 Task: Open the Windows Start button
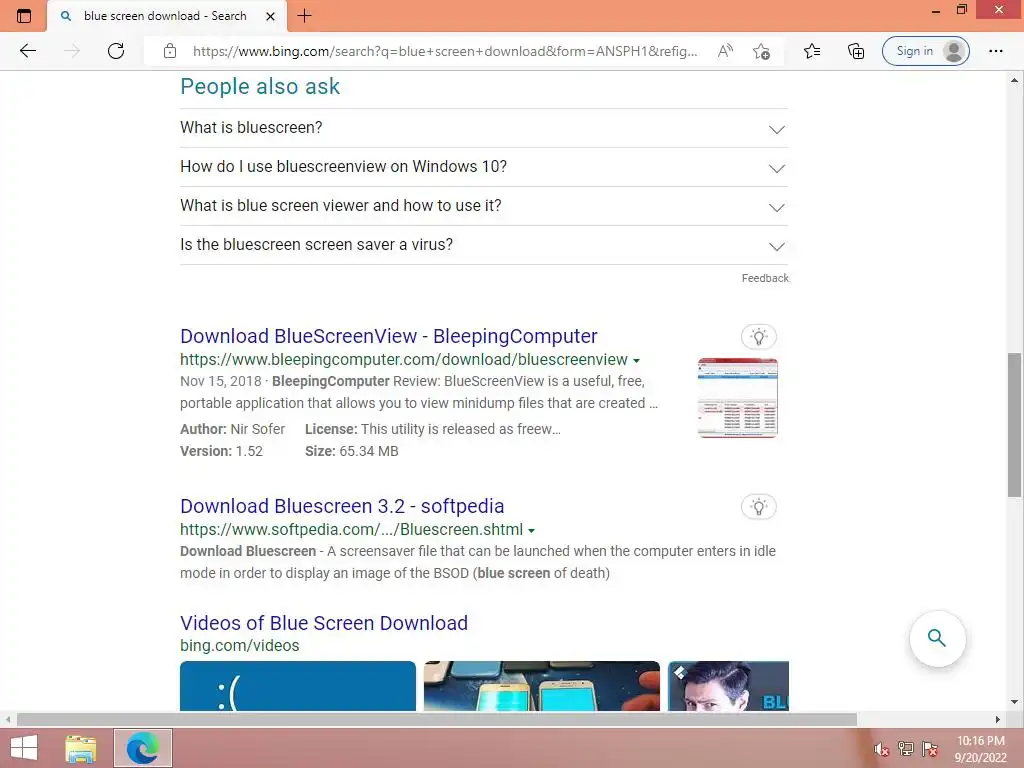point(24,748)
